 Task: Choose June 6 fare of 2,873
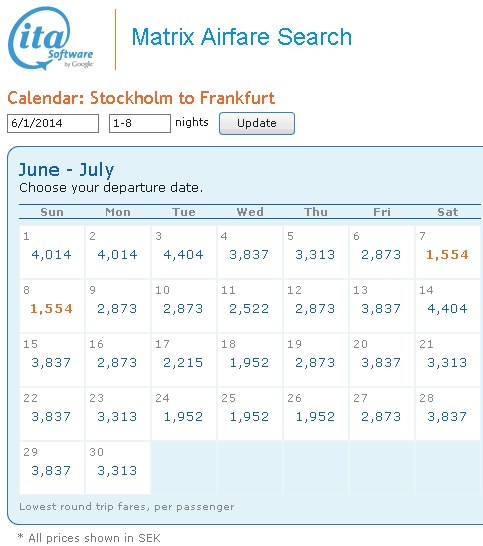[381, 255]
